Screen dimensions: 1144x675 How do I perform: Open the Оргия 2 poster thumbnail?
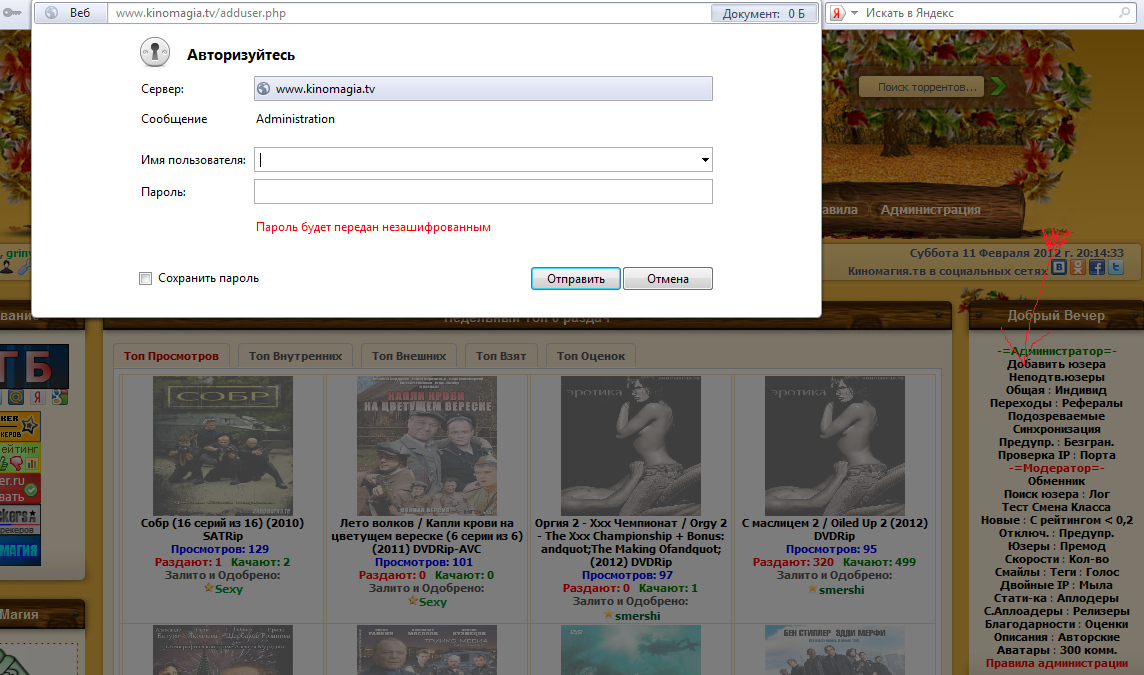(630, 446)
